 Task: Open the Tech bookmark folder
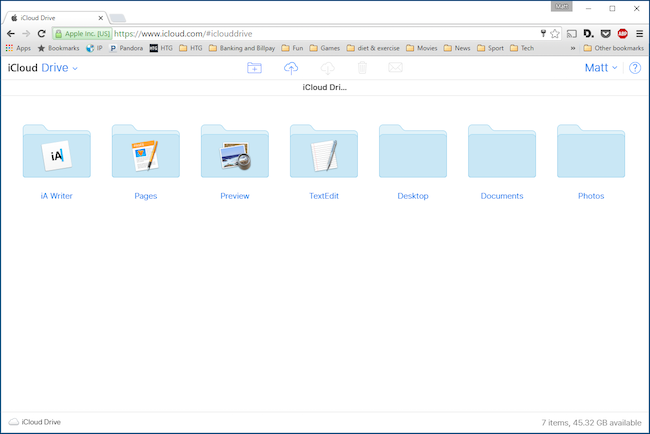click(522, 48)
